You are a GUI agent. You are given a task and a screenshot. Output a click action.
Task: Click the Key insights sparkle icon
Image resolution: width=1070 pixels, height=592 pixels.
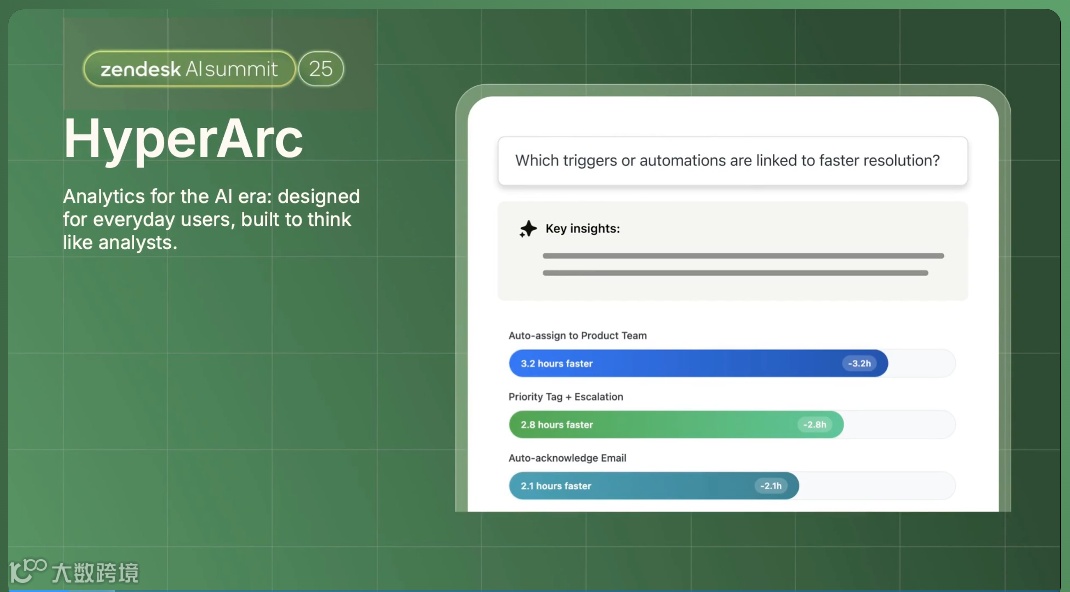(x=528, y=229)
